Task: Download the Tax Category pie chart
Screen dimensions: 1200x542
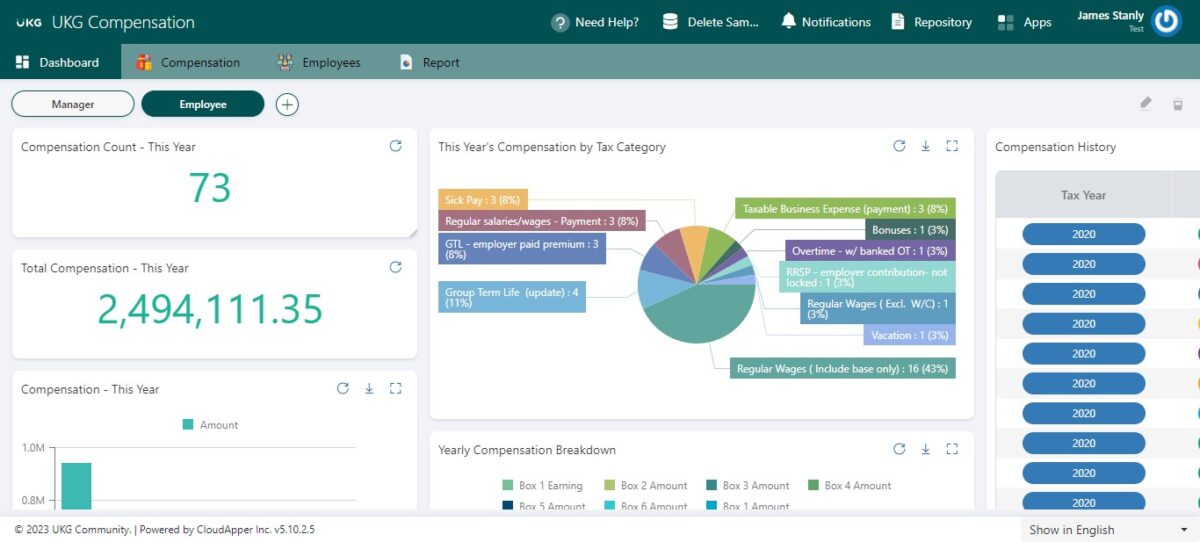Action: coord(925,146)
